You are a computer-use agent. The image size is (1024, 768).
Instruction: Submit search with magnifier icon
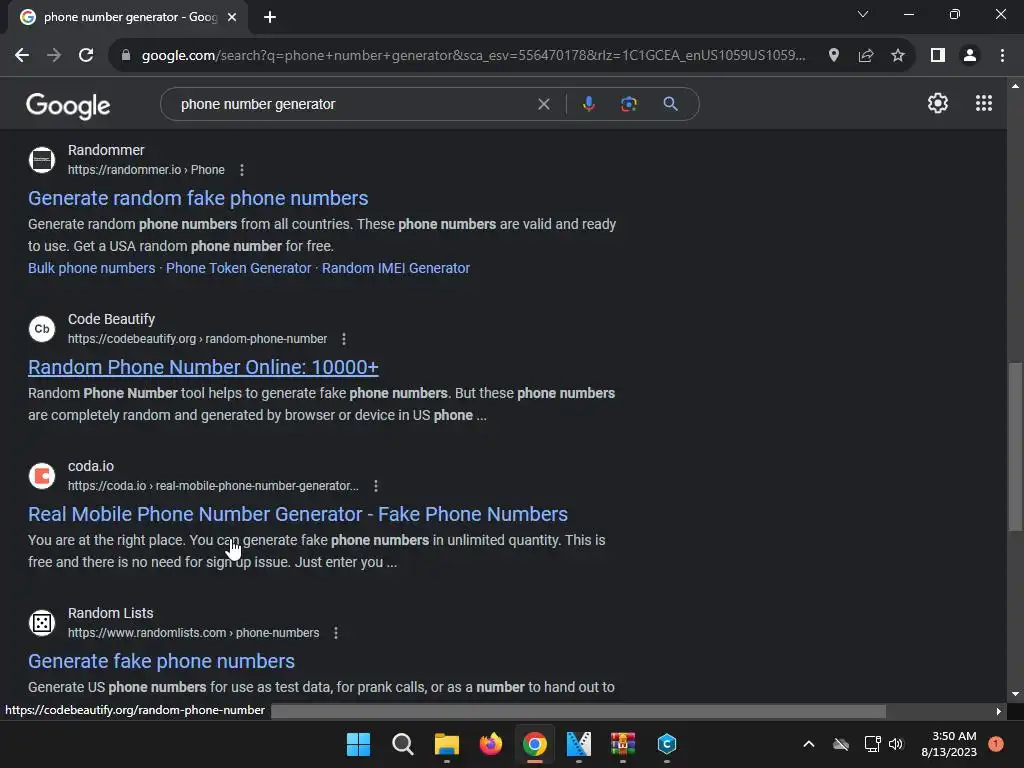coord(670,104)
